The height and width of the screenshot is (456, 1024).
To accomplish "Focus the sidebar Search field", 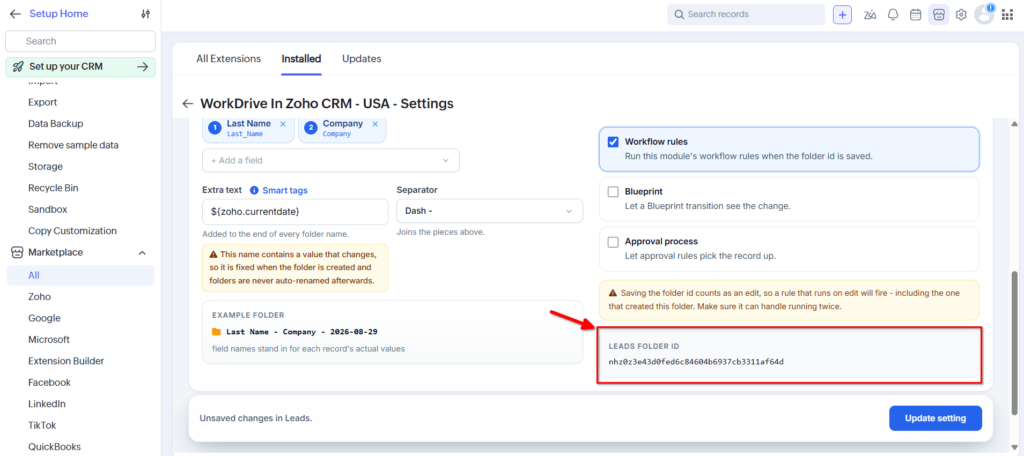I will coord(80,41).
